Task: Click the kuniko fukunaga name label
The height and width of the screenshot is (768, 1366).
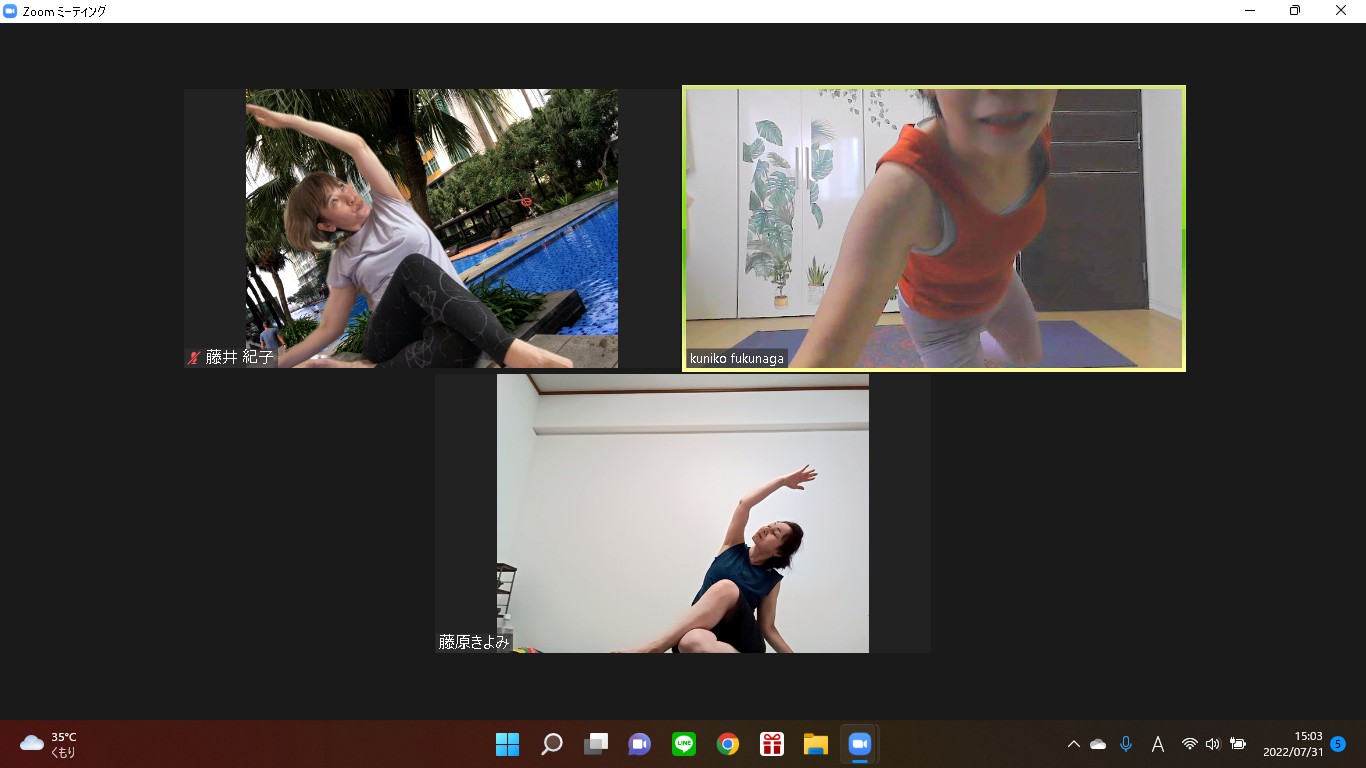Action: pos(737,358)
